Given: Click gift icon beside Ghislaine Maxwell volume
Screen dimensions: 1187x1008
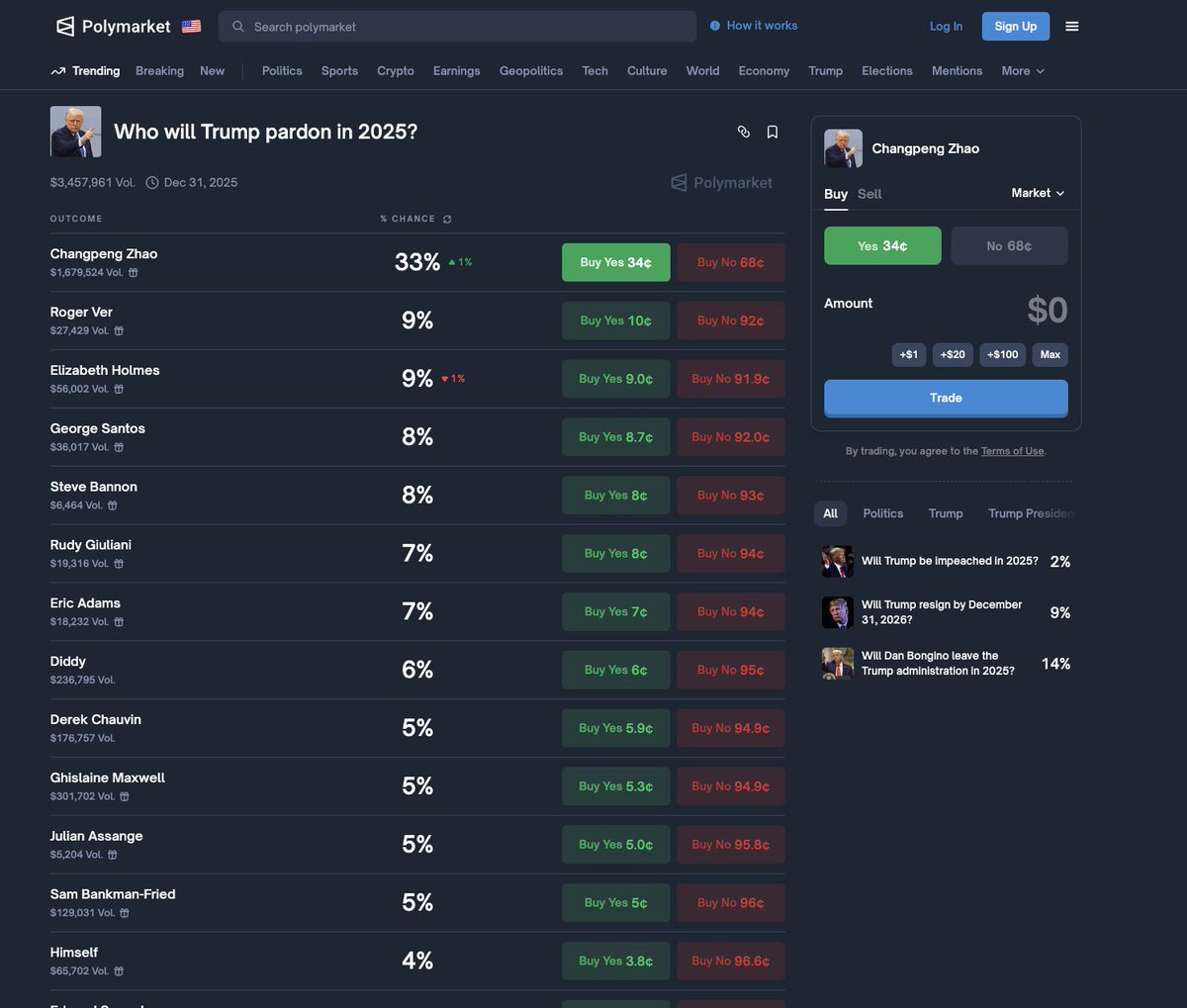Looking at the screenshot, I should tap(125, 796).
